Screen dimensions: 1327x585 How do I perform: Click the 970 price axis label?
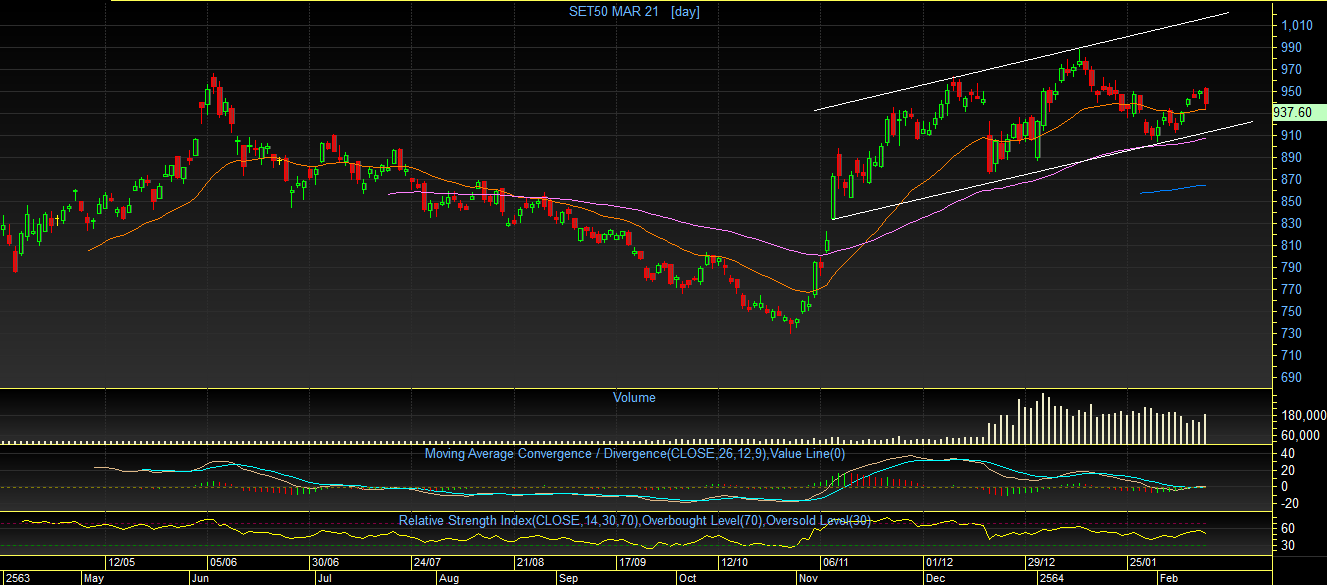1291,69
